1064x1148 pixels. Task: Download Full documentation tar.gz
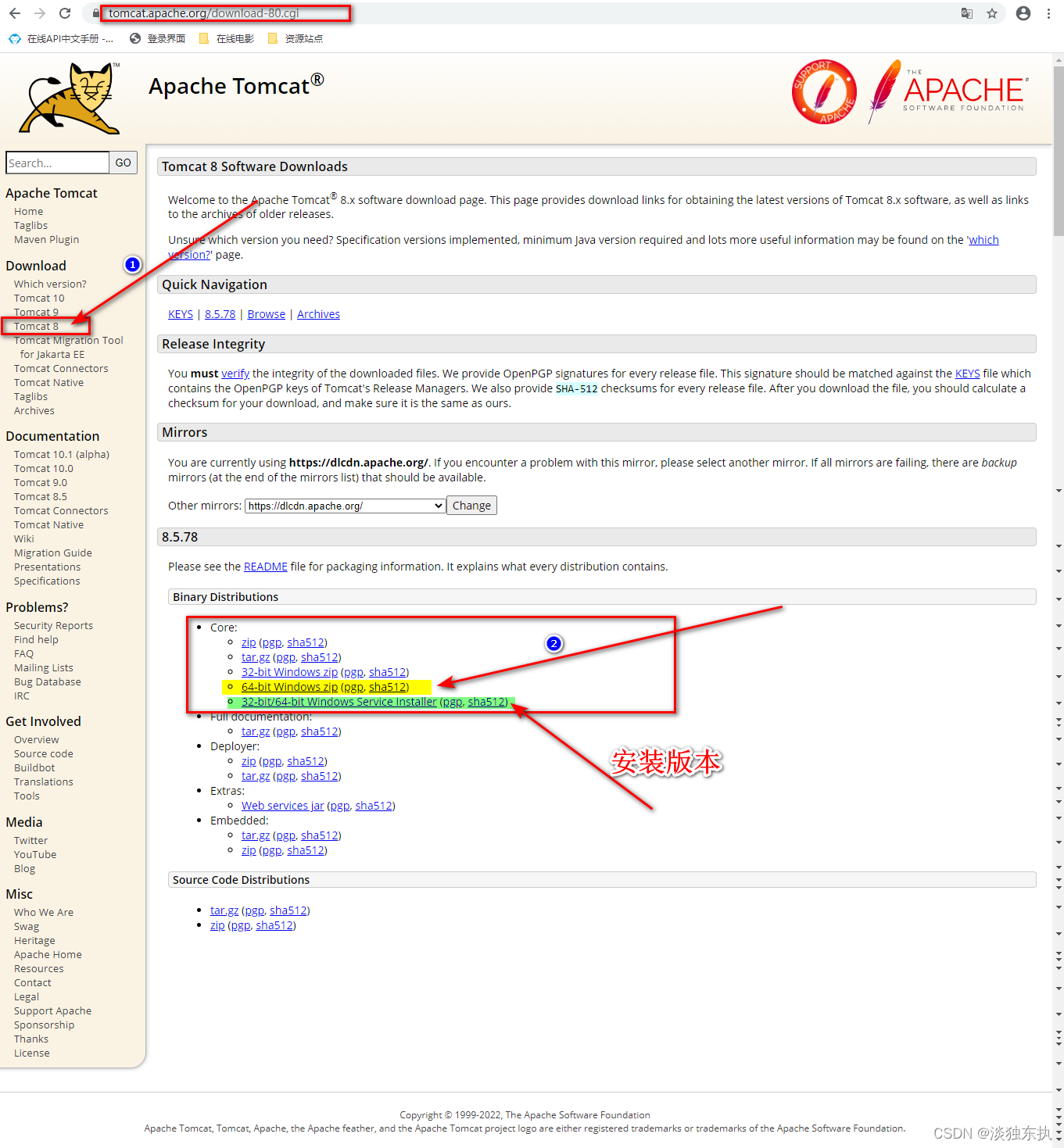point(256,731)
